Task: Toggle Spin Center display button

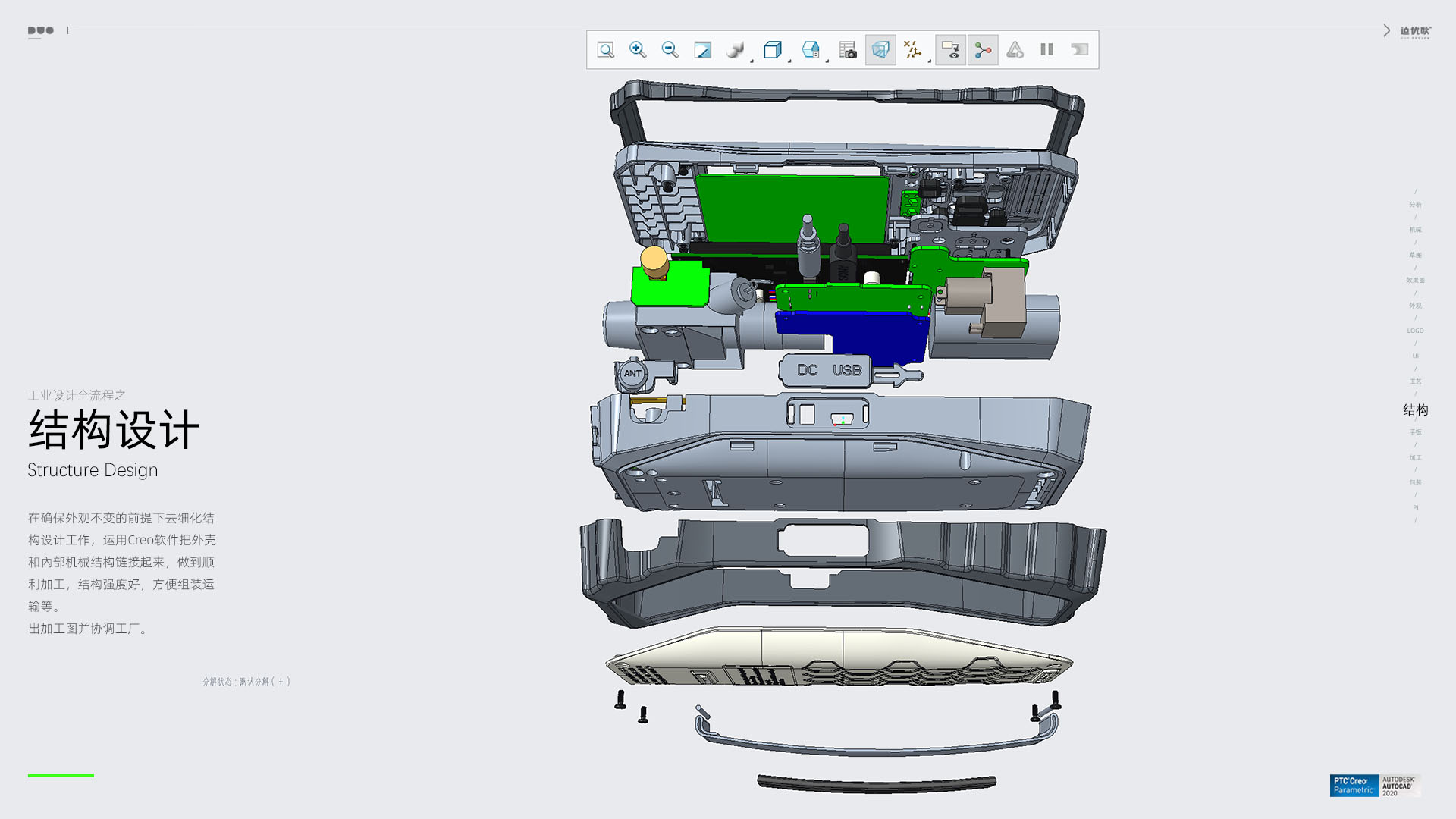Action: click(983, 50)
